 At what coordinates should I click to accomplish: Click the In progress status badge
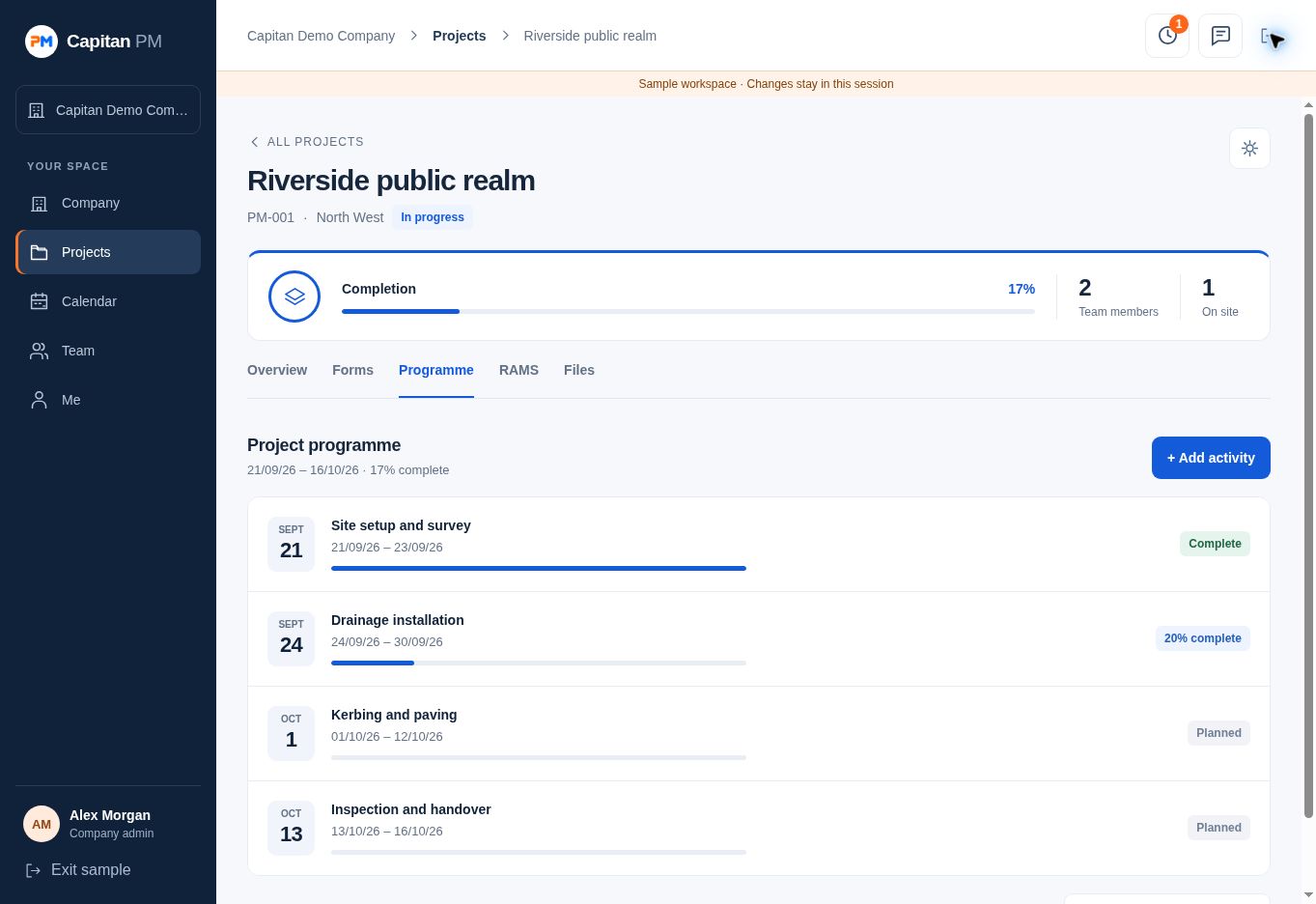(433, 217)
